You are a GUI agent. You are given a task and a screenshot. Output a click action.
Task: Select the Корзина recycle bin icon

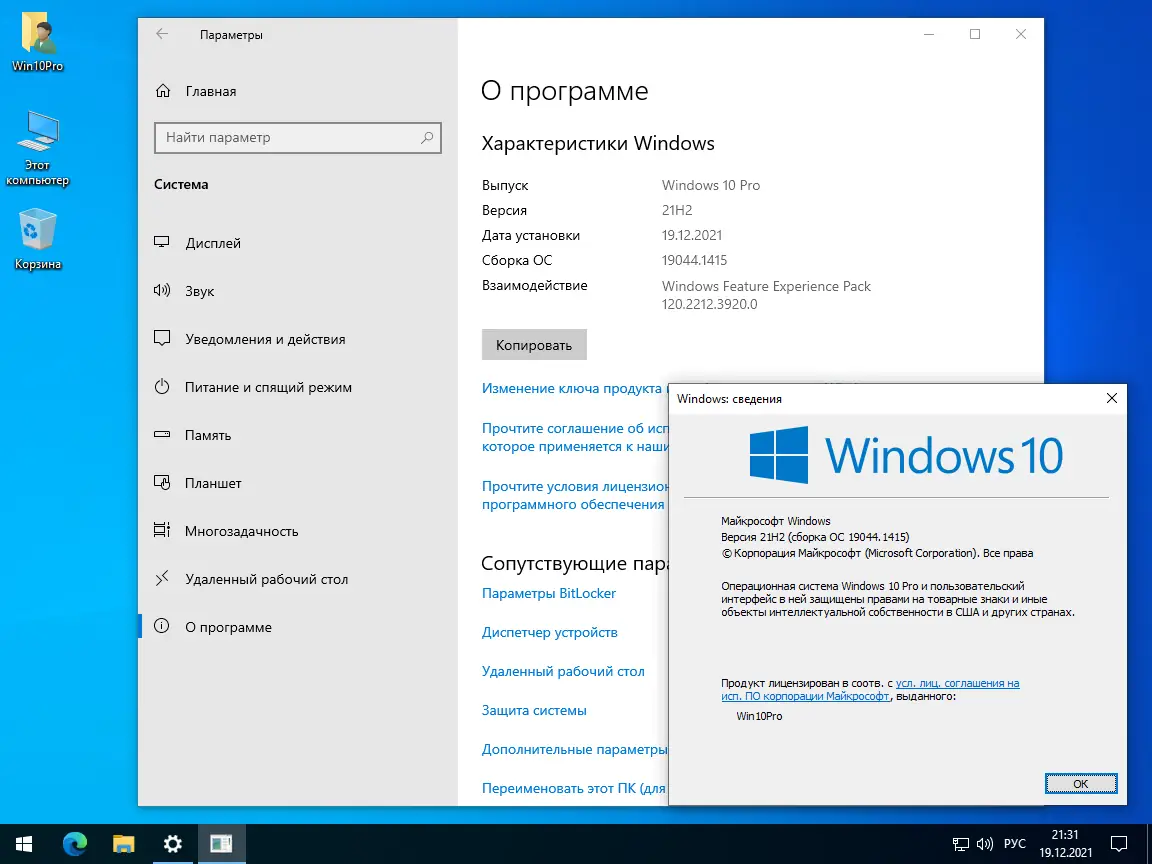[37, 240]
